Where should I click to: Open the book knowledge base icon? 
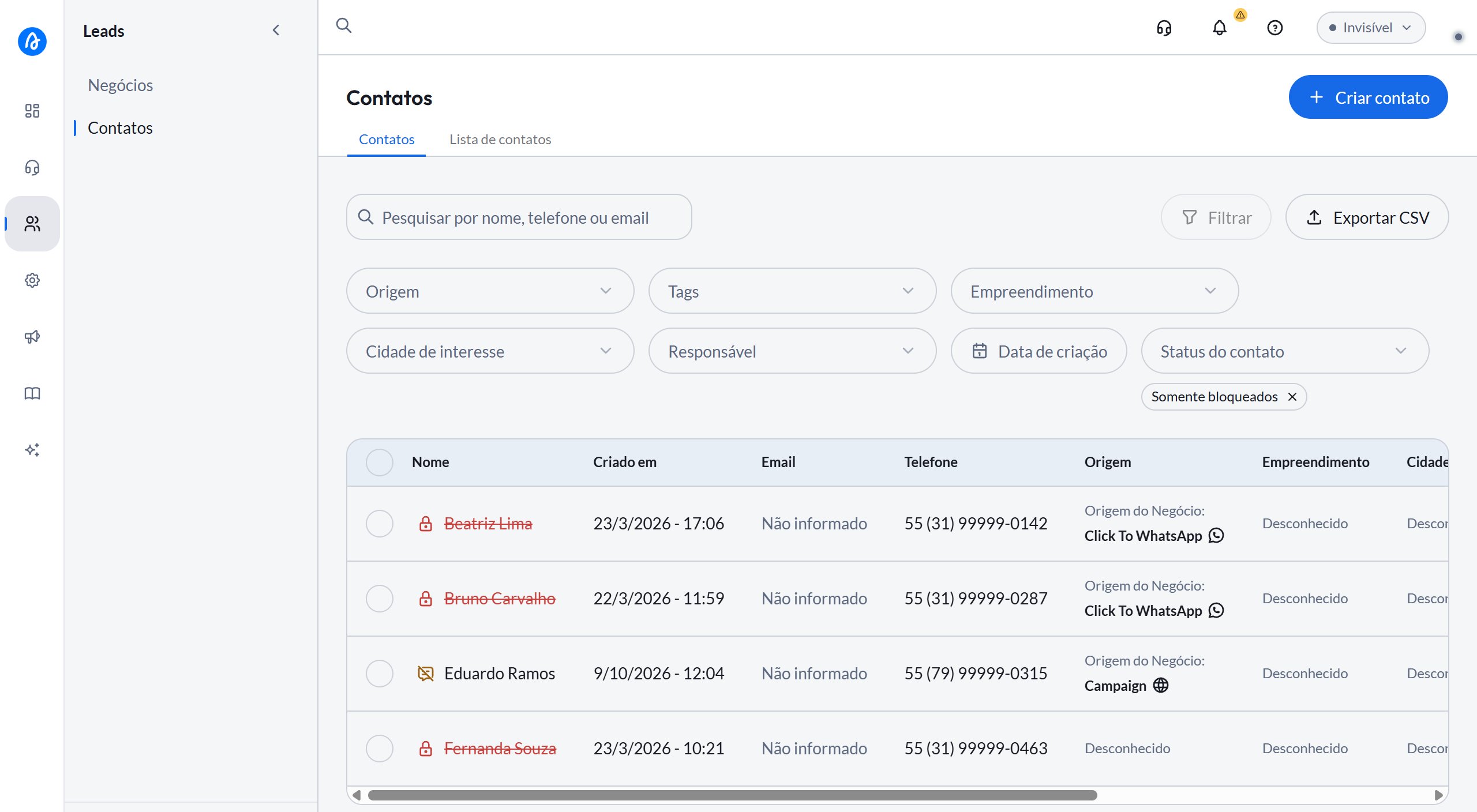[x=32, y=393]
